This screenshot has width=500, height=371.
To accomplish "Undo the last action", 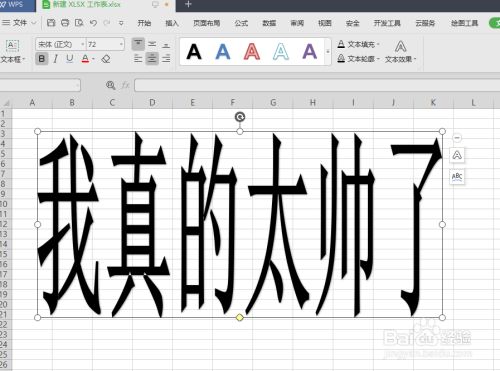I will click(x=93, y=23).
